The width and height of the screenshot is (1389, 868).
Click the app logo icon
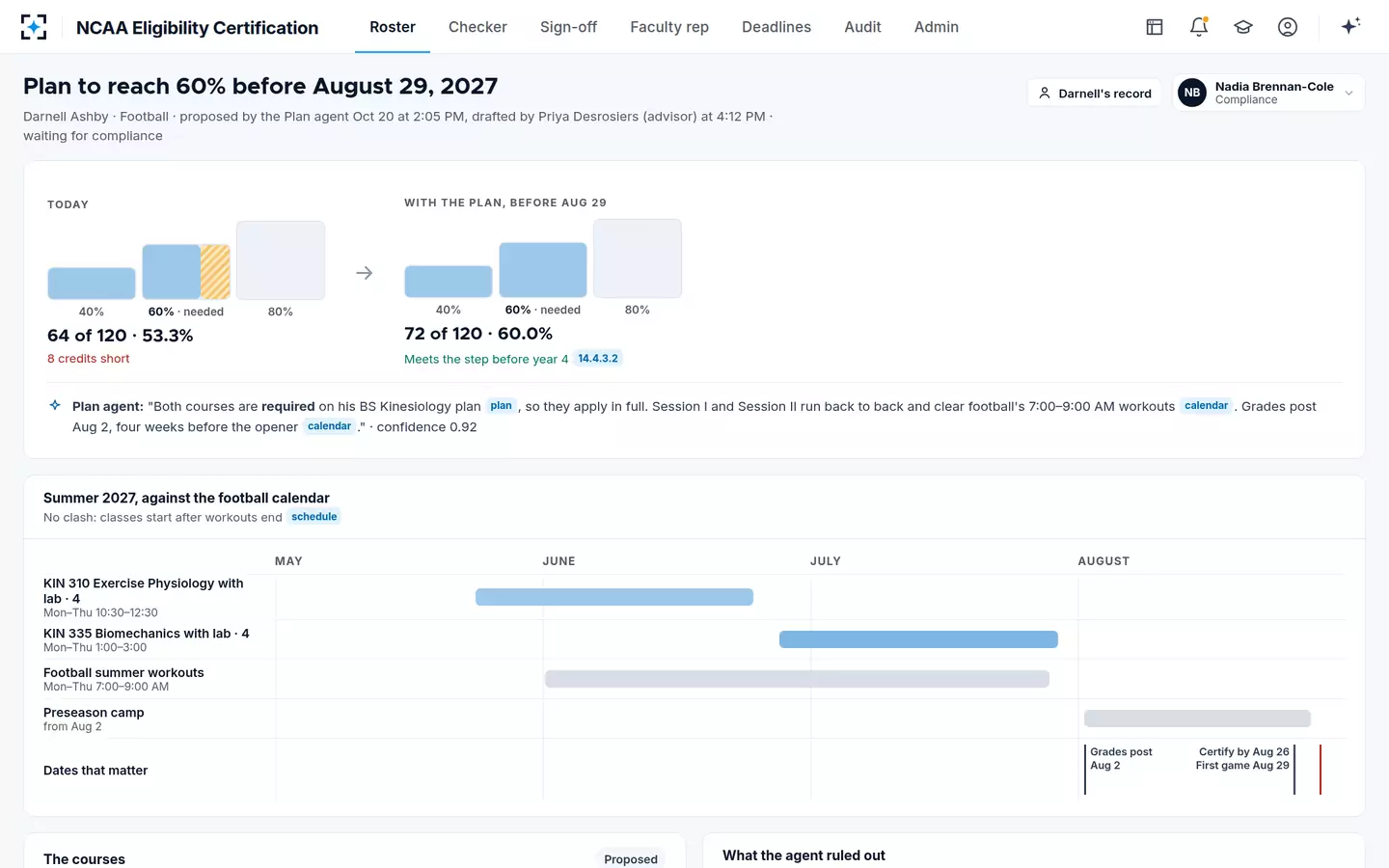pyautogui.click(x=34, y=27)
